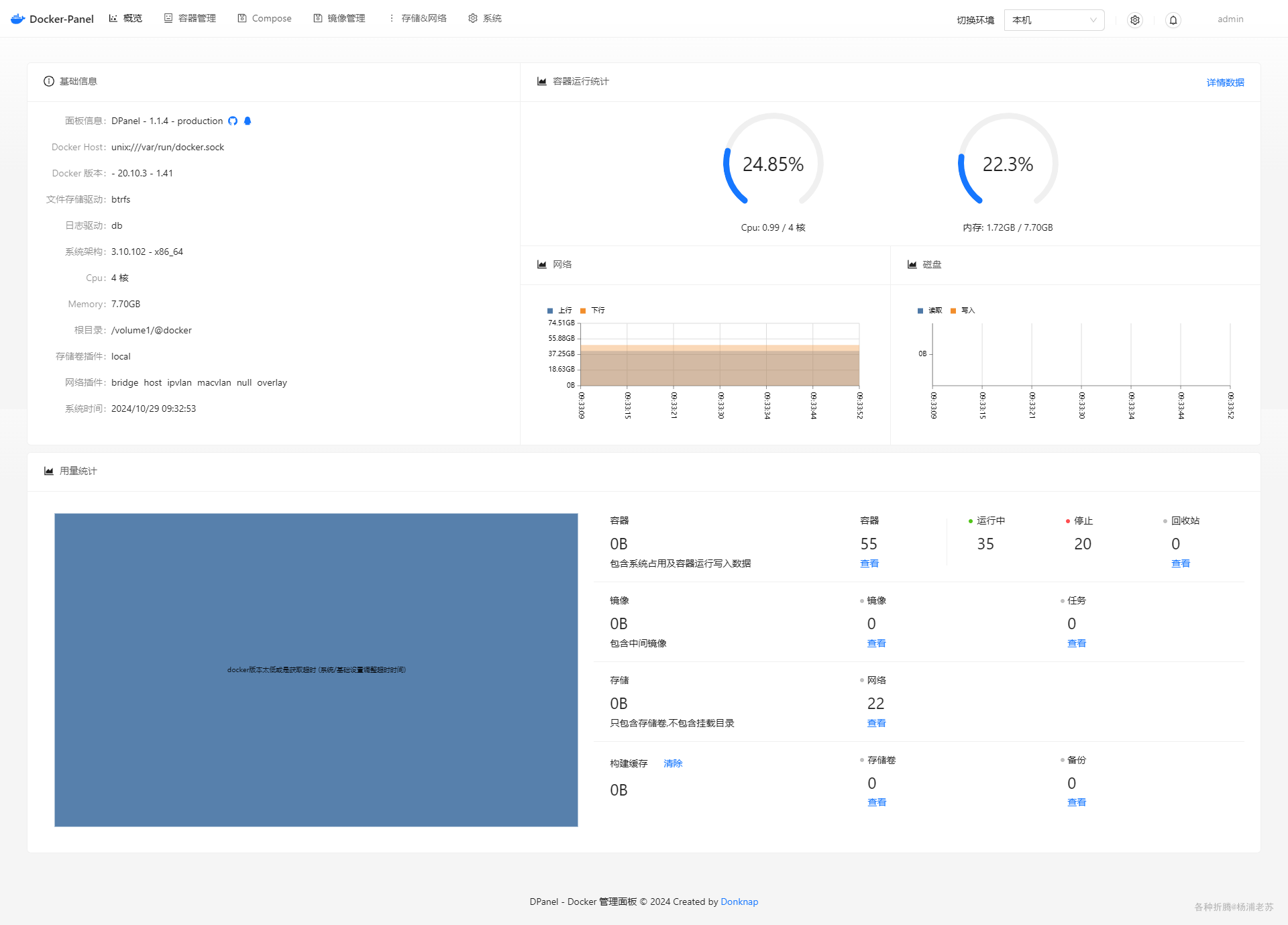Click the Docker whale logo icon

(18, 19)
